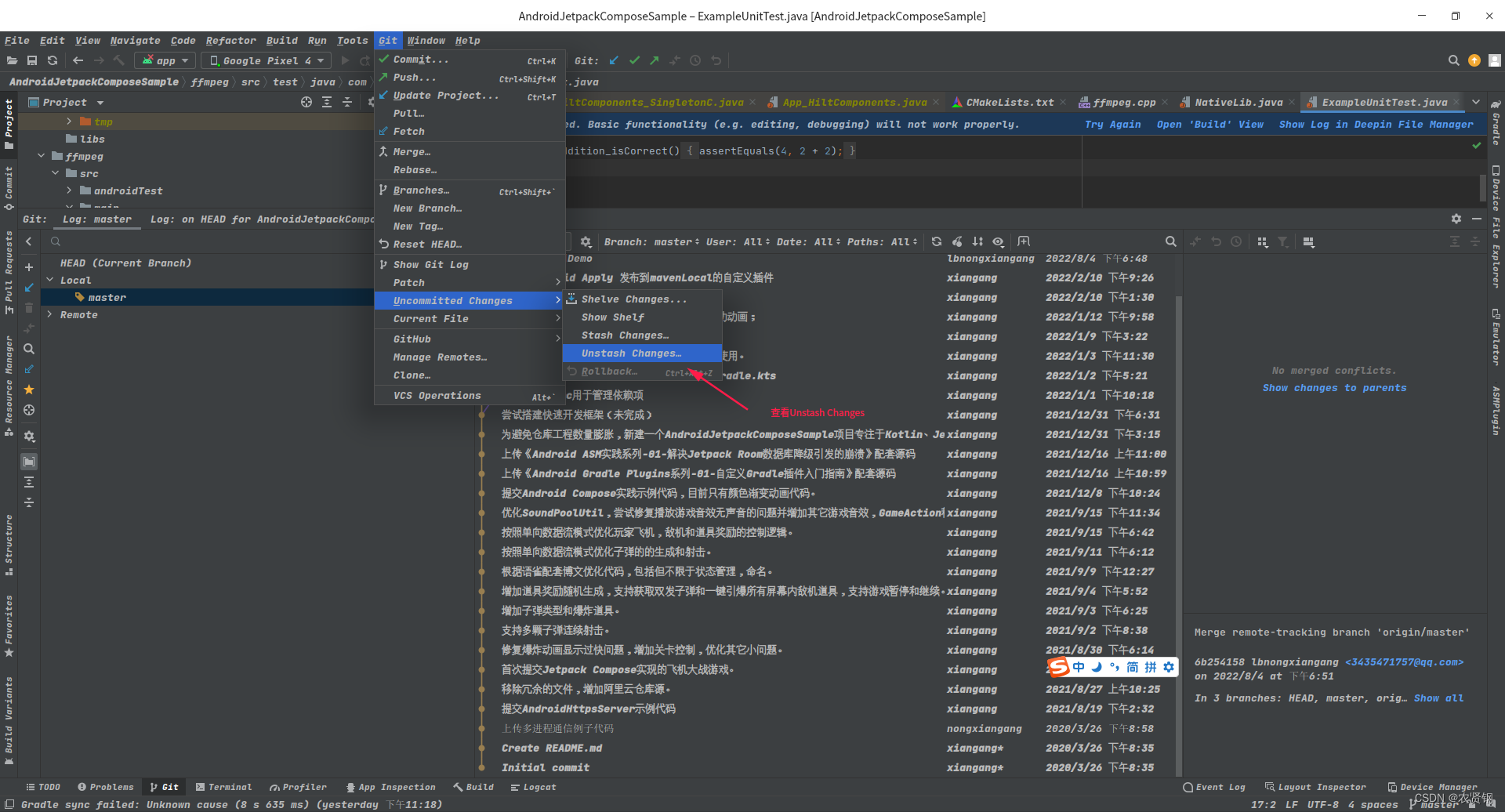Click the Search Everywhere magnifier icon
The width and height of the screenshot is (1505, 812).
point(1453,60)
